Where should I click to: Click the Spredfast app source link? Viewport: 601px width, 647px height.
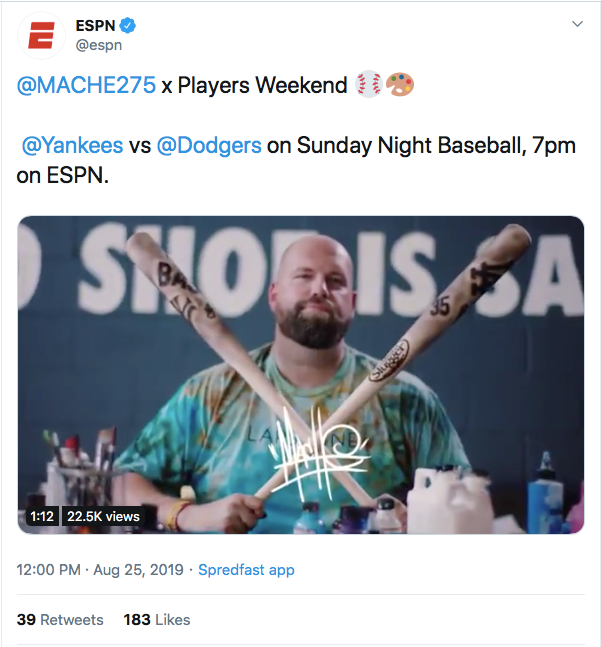tap(246, 569)
